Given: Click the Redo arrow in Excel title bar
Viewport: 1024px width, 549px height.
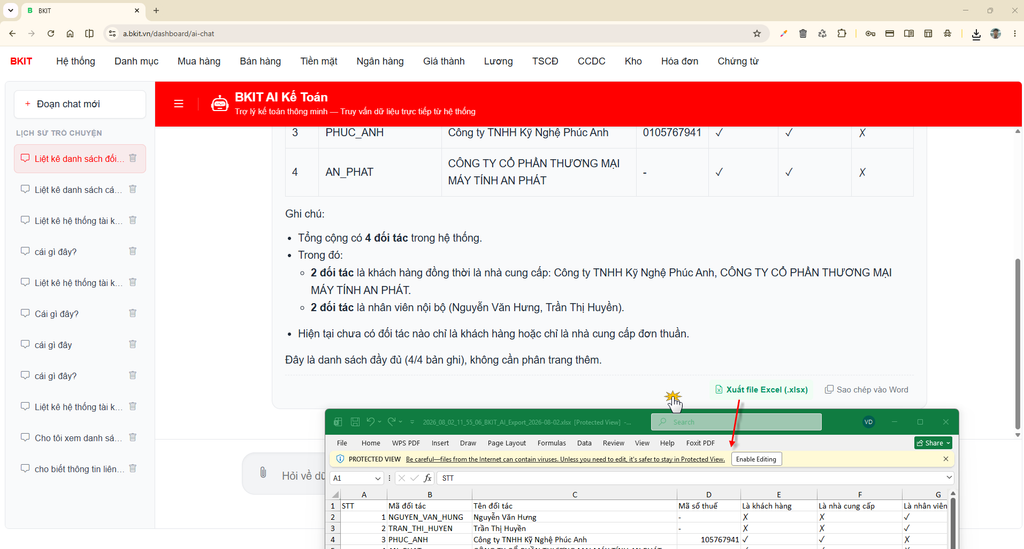Looking at the screenshot, I should (x=391, y=422).
